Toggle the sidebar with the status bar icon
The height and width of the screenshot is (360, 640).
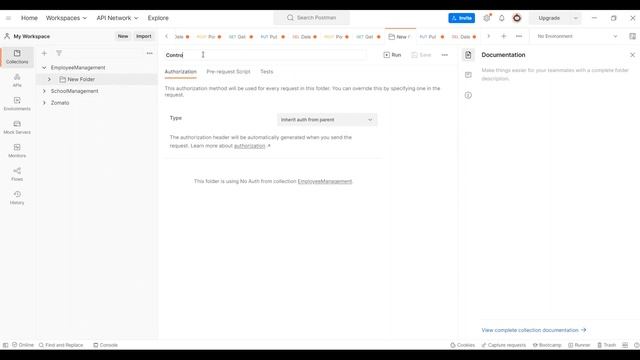pyautogui.click(x=5, y=345)
